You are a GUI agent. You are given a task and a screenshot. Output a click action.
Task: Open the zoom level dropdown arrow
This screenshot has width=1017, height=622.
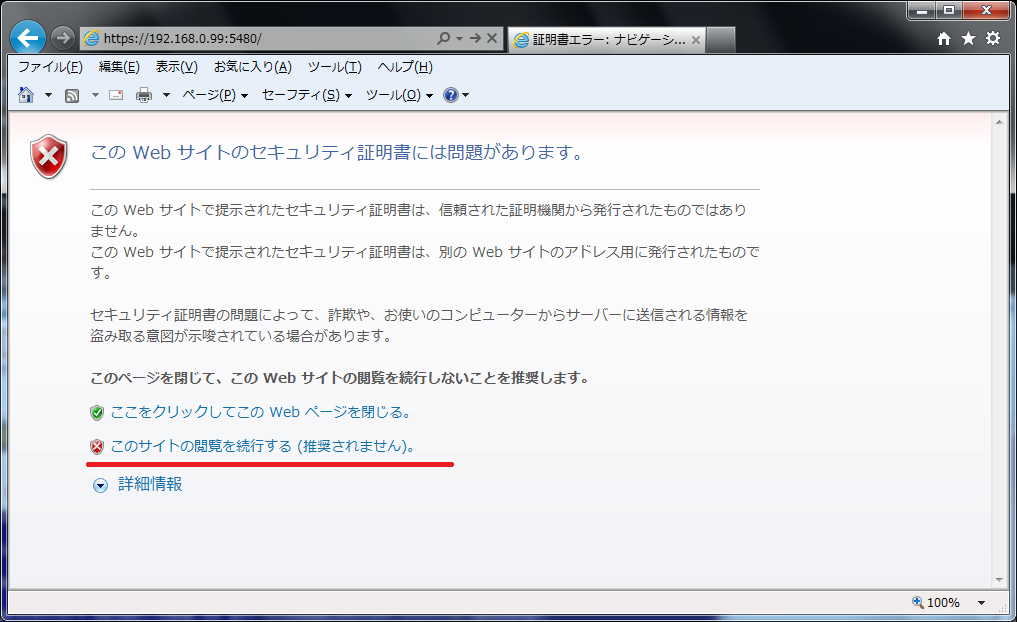981,603
